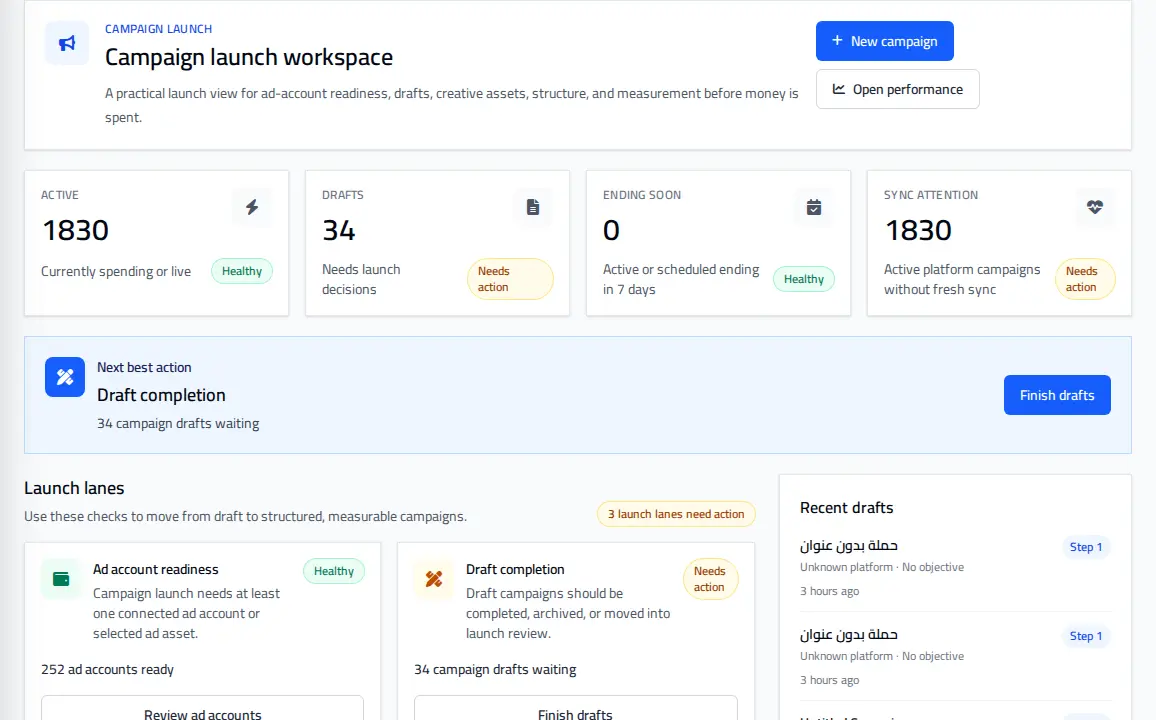Click the document icon on Drafts card
This screenshot has width=1156, height=720.
tap(533, 207)
